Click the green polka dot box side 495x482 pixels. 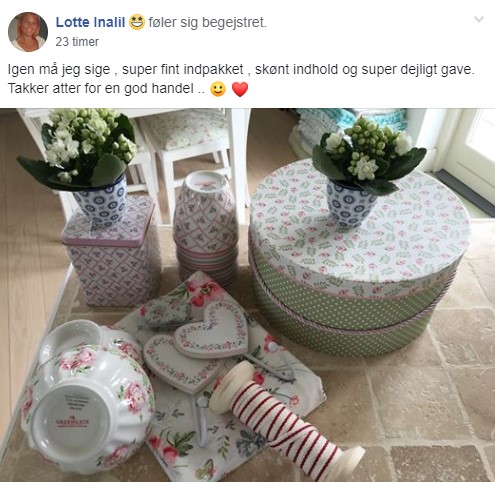coord(347,322)
